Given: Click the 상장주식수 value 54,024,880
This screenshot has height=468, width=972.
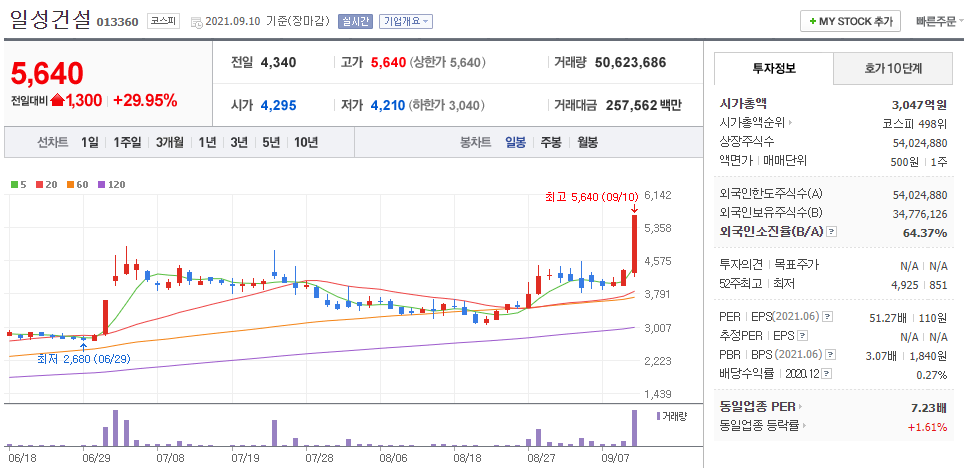Looking at the screenshot, I should pyautogui.click(x=920, y=143).
